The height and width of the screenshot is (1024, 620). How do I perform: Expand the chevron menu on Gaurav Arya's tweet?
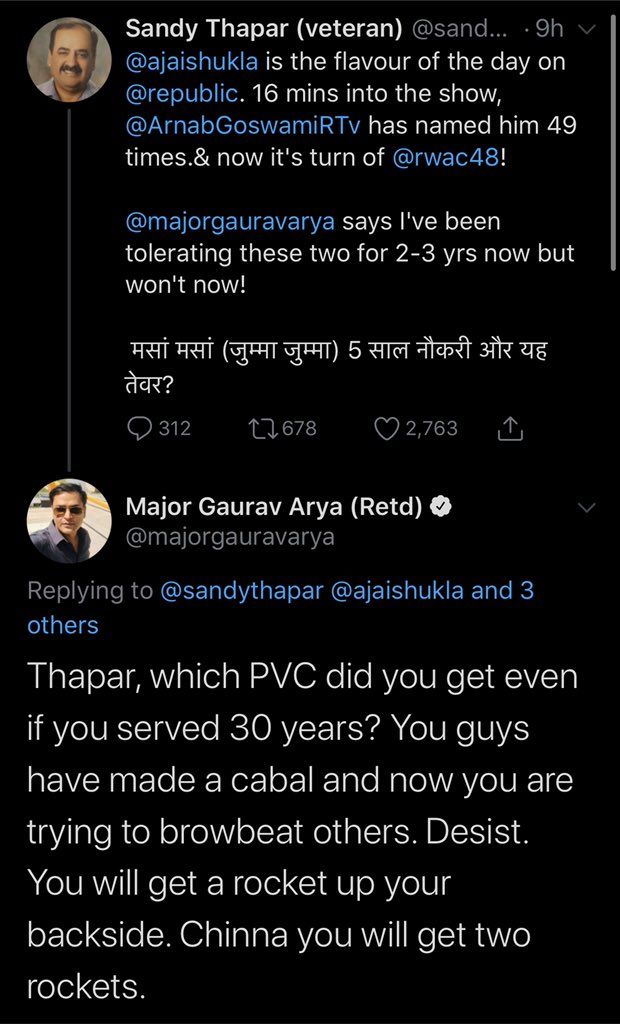[x=588, y=508]
